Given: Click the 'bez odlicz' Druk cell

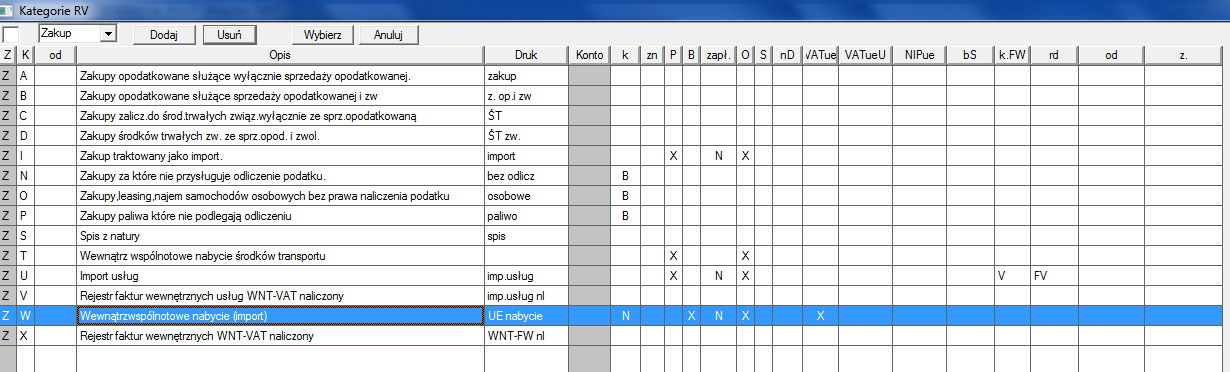Looking at the screenshot, I should (525, 175).
